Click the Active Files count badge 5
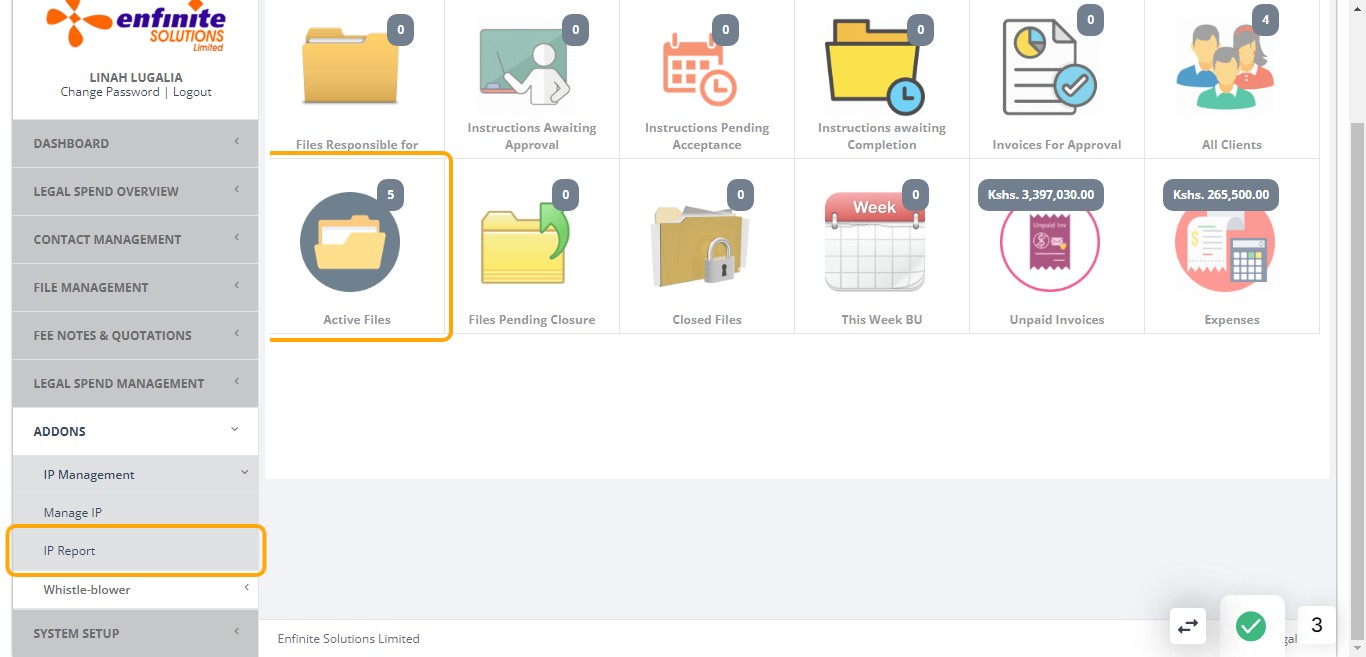The image size is (1366, 657). pyautogui.click(x=390, y=195)
